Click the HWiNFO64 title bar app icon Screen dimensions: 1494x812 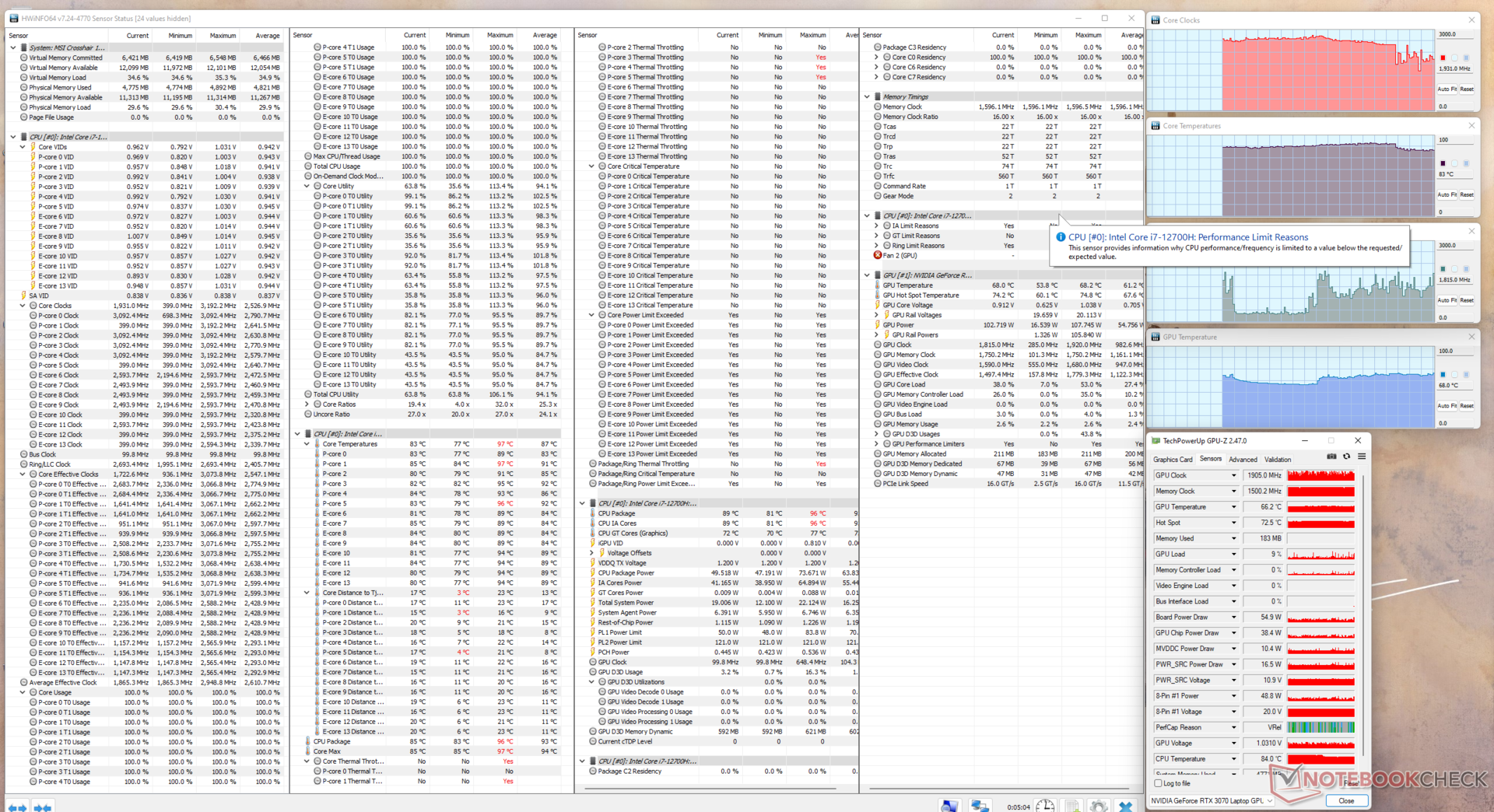click(14, 18)
